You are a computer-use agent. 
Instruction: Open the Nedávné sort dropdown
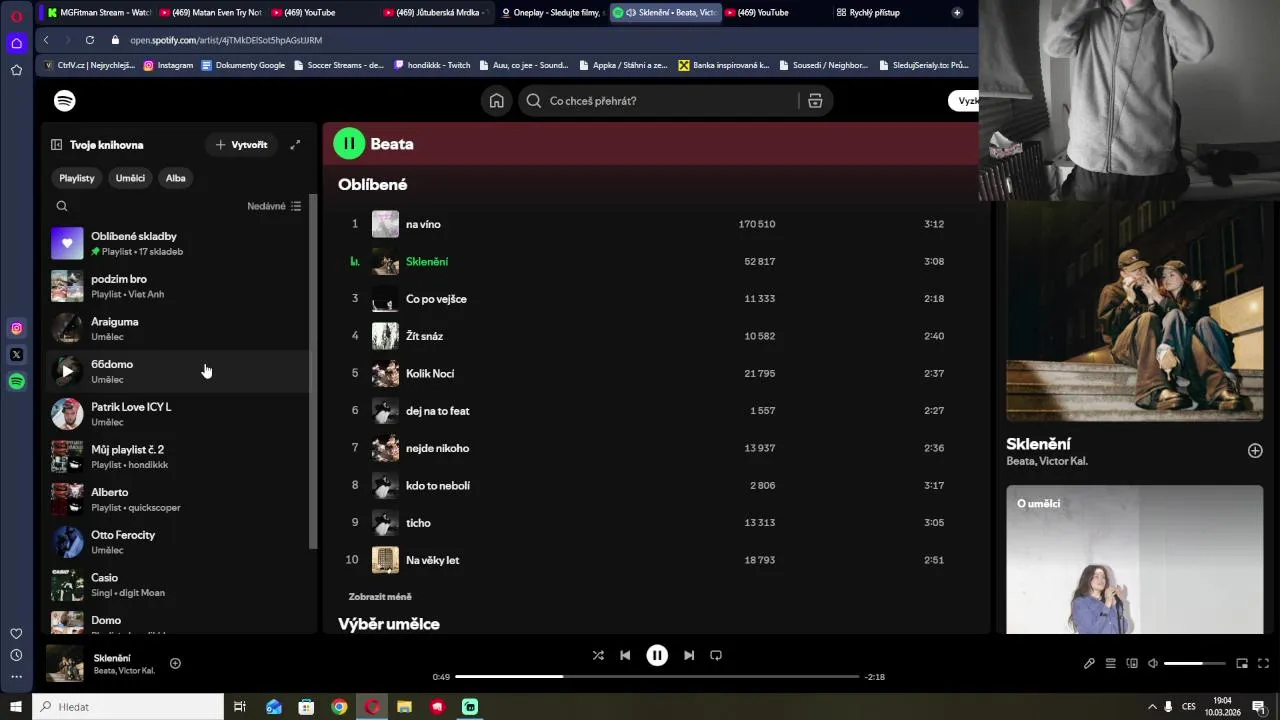(274, 206)
